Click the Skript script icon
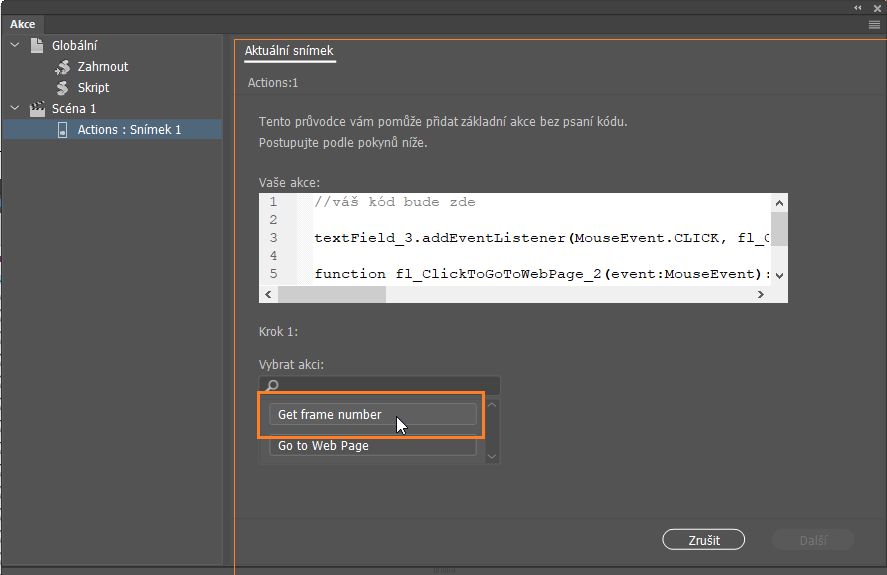This screenshot has width=887, height=575. click(x=62, y=88)
